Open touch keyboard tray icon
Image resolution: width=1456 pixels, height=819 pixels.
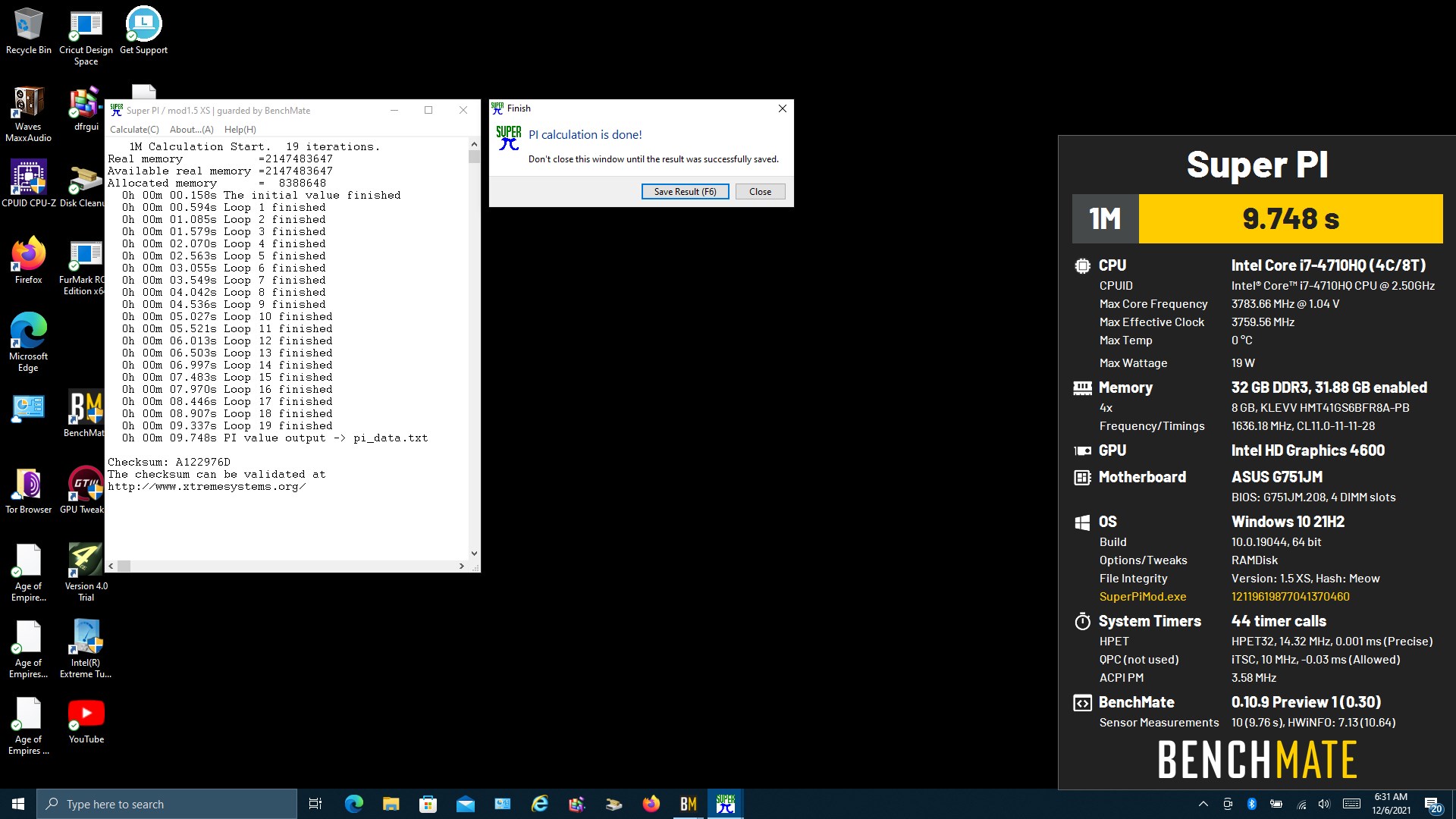click(1351, 804)
